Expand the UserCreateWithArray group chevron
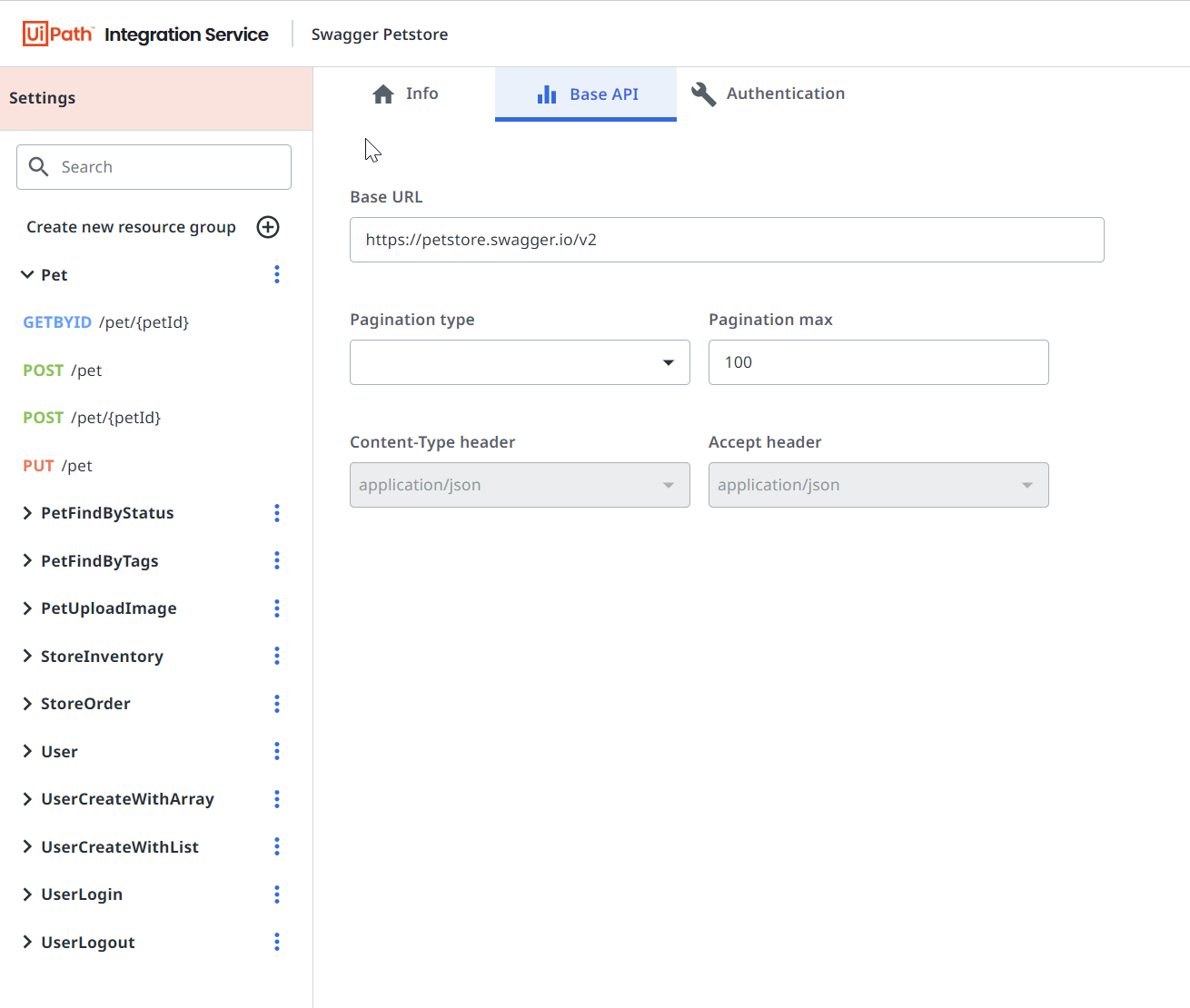Viewport: 1190px width, 1008px height. (27, 799)
